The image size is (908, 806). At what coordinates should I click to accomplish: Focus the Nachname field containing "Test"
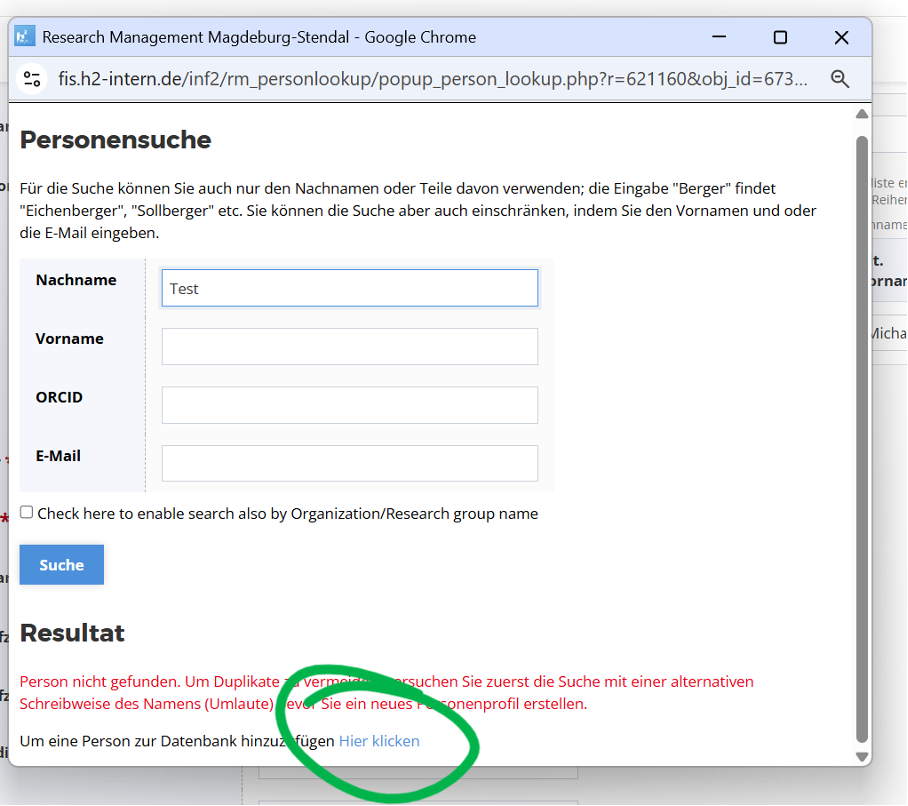[x=349, y=288]
